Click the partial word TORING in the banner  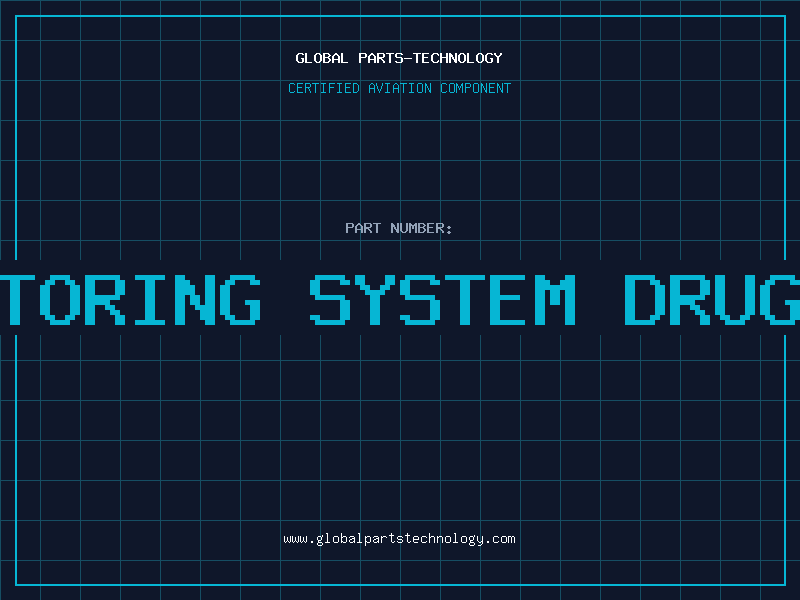click(x=131, y=299)
